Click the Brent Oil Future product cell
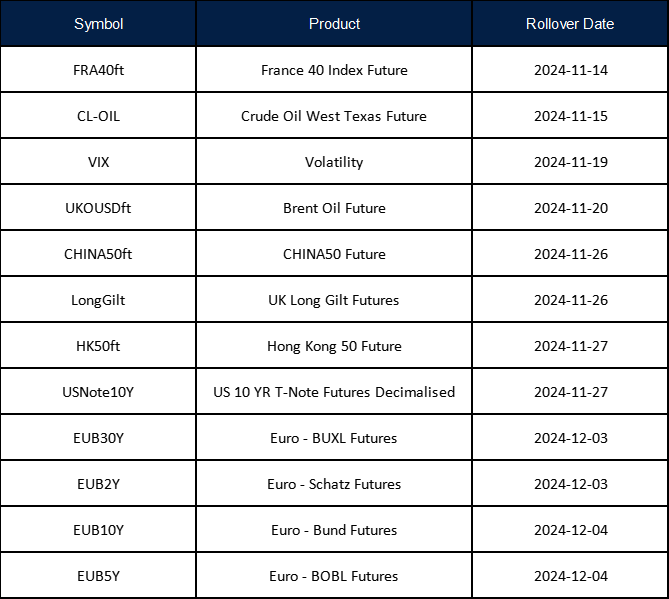 coord(334,208)
